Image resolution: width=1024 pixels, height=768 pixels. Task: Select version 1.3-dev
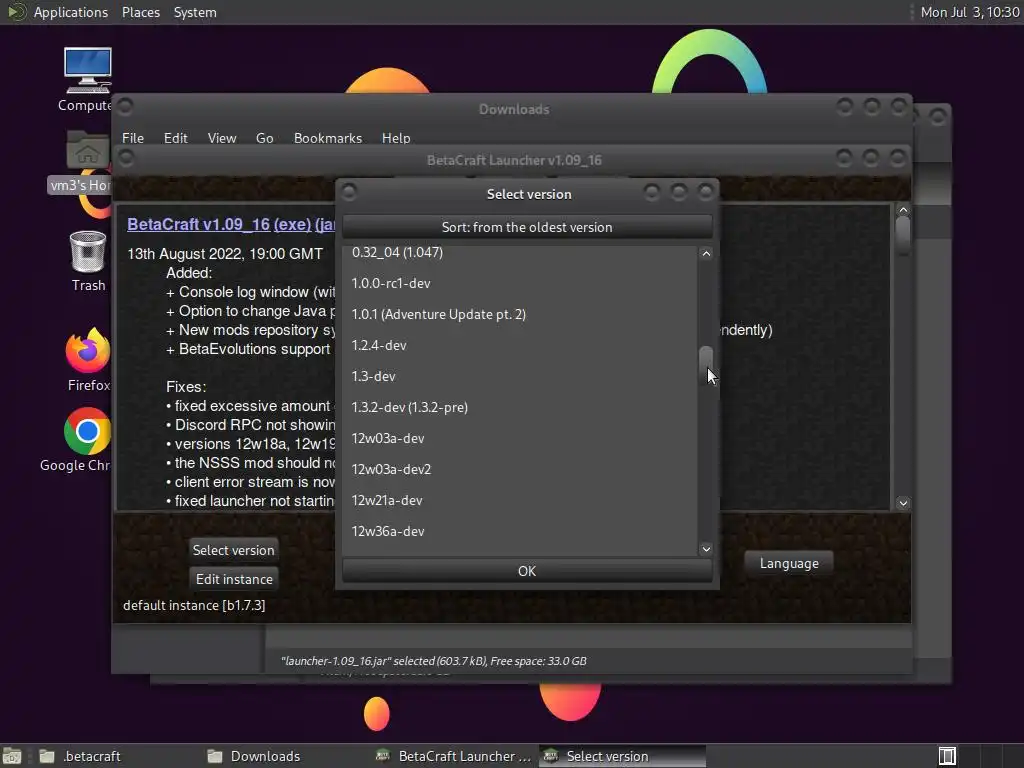coord(520,376)
